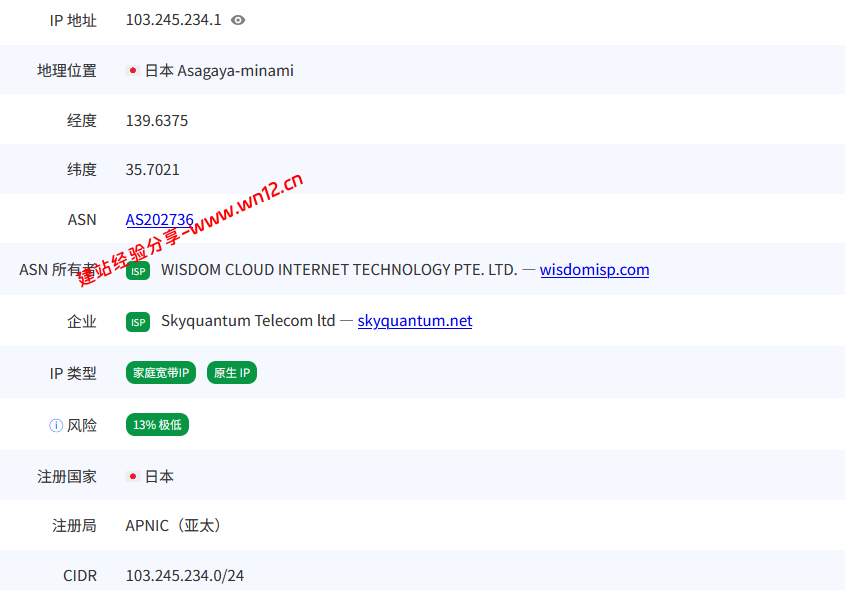Click the longitude value 139.6375

pyautogui.click(x=157, y=121)
